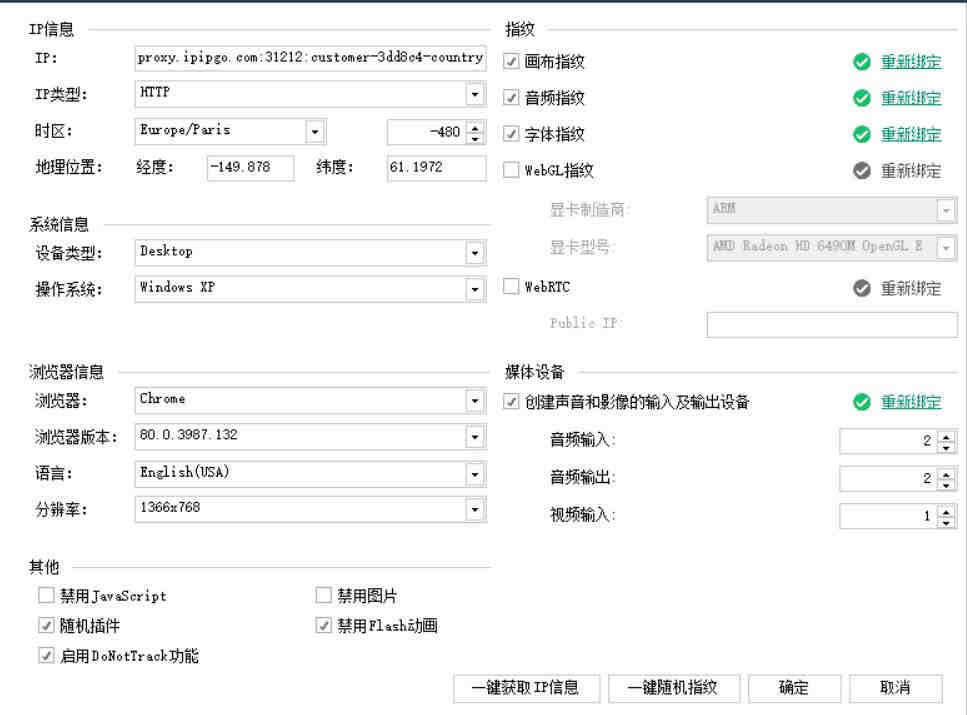The width and height of the screenshot is (967, 715).
Task: Enable the WebRTC checkbox
Action: [511, 286]
